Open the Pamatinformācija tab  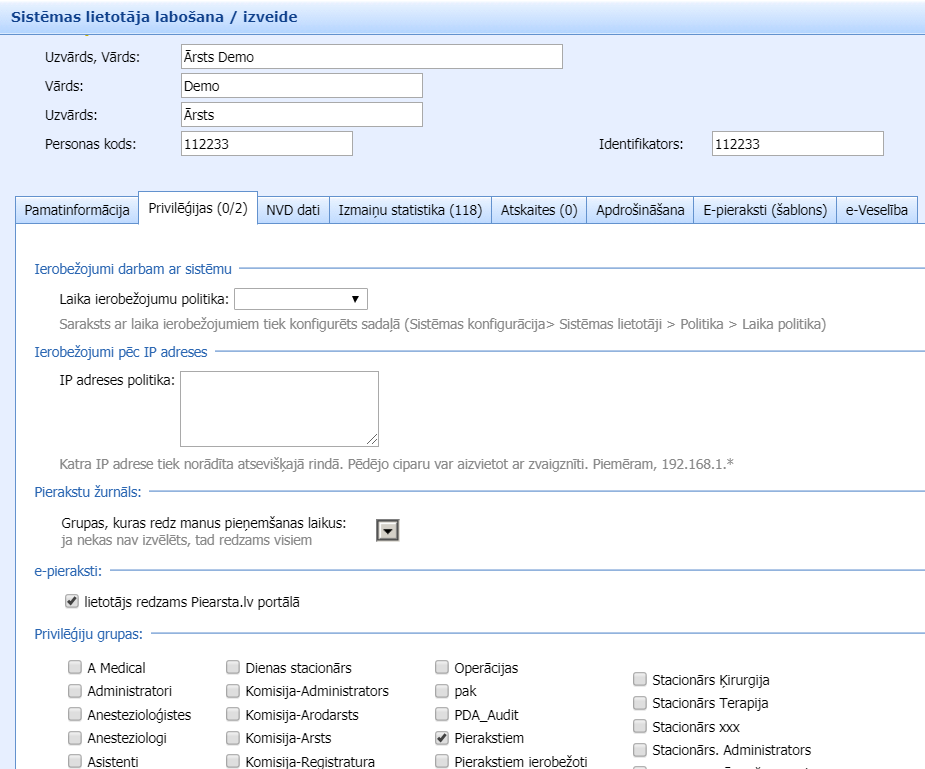[x=77, y=210]
